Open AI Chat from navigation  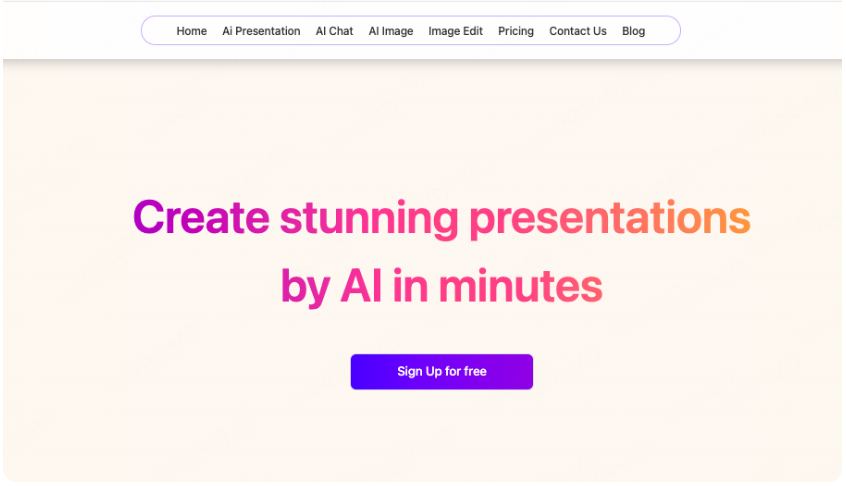(x=334, y=31)
